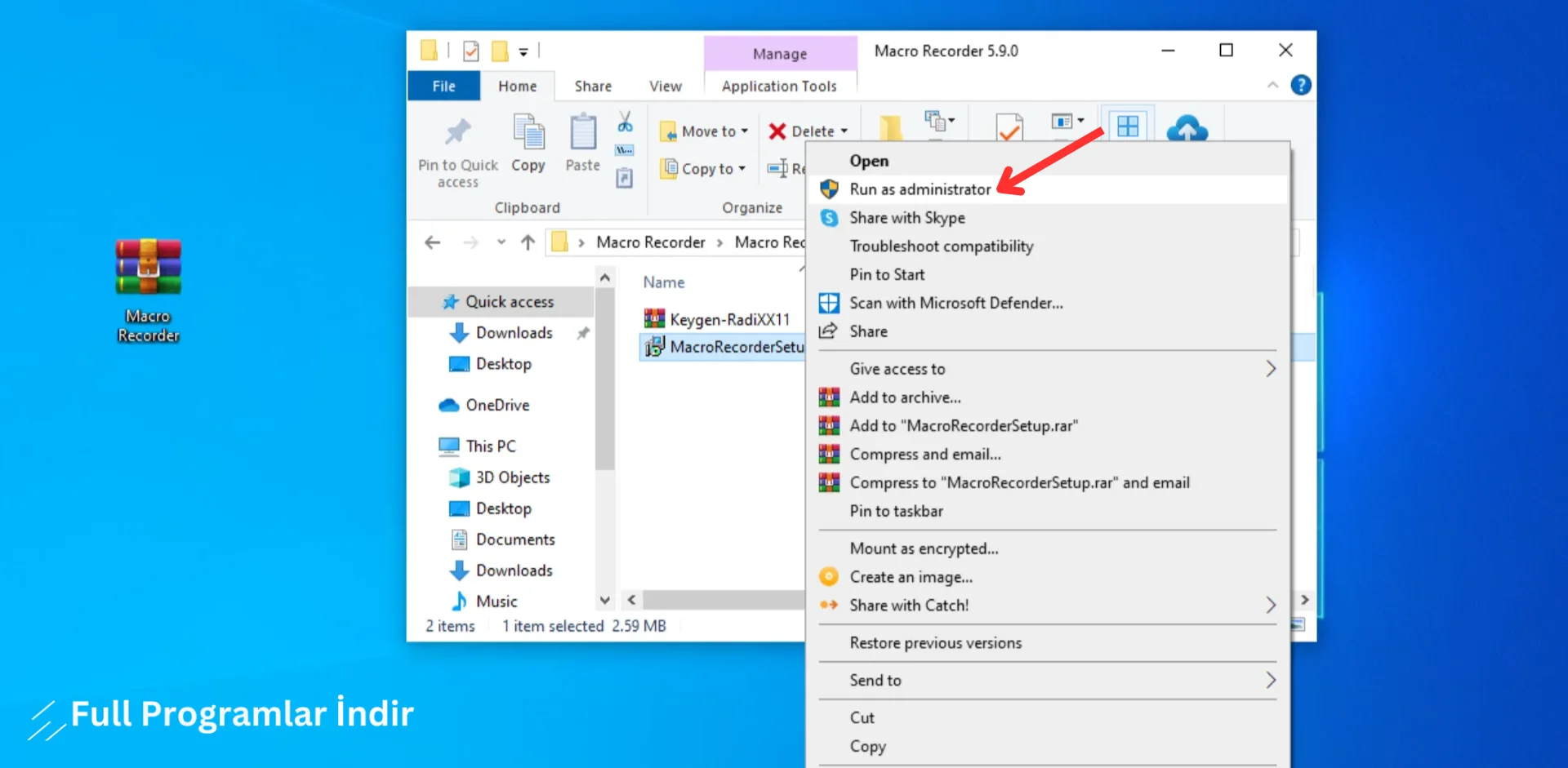Choose Create an image...
The width and height of the screenshot is (1568, 768).
1048,577
